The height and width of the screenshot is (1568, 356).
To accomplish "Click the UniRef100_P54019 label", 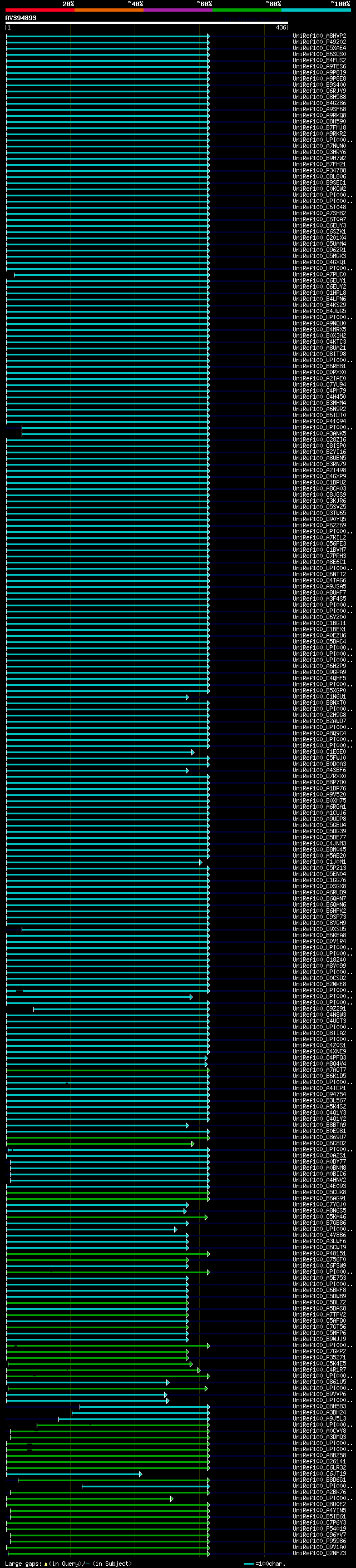I will click(x=319, y=1529).
